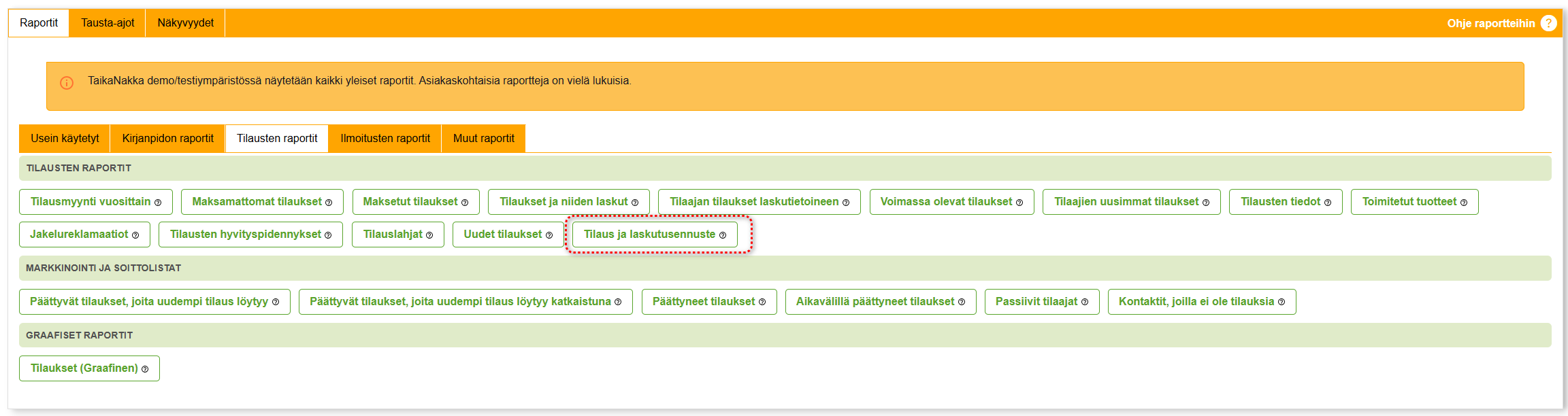
Task: Open the Uudet tilaukset report
Action: pos(508,235)
